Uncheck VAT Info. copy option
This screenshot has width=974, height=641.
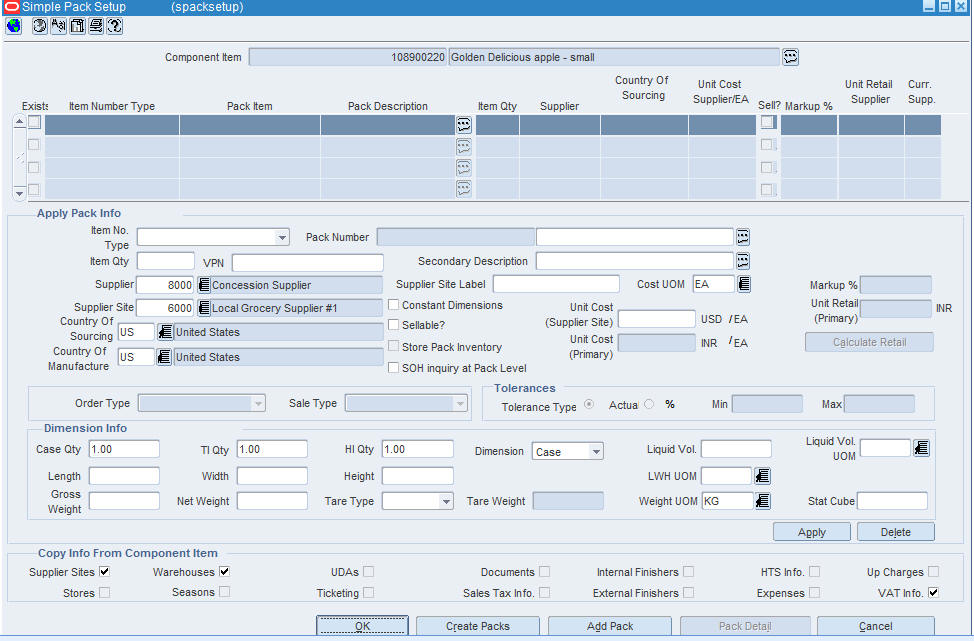(x=933, y=593)
